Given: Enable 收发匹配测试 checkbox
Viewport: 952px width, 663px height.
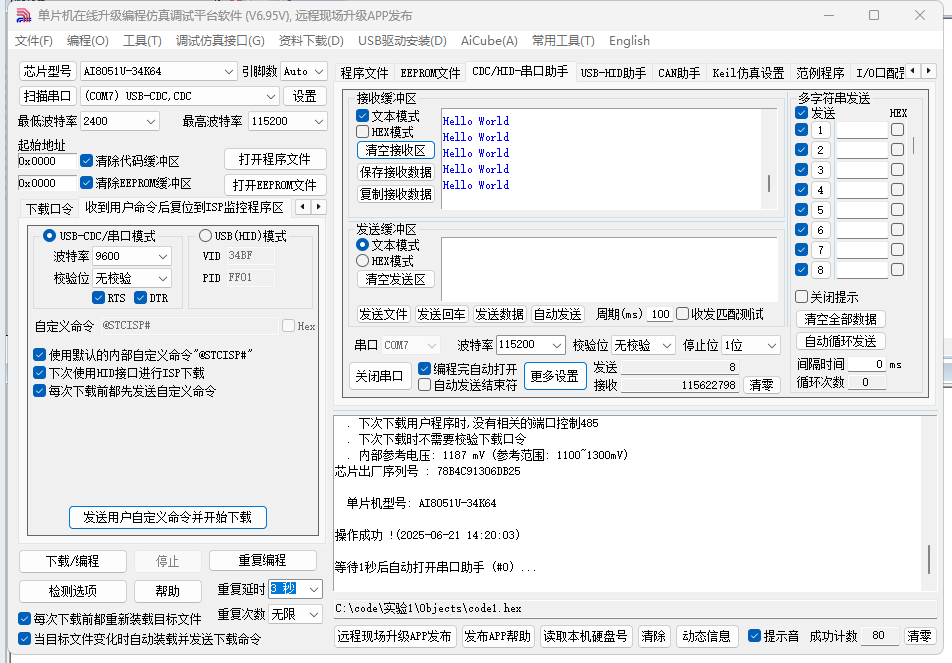Looking at the screenshot, I should tap(682, 314).
